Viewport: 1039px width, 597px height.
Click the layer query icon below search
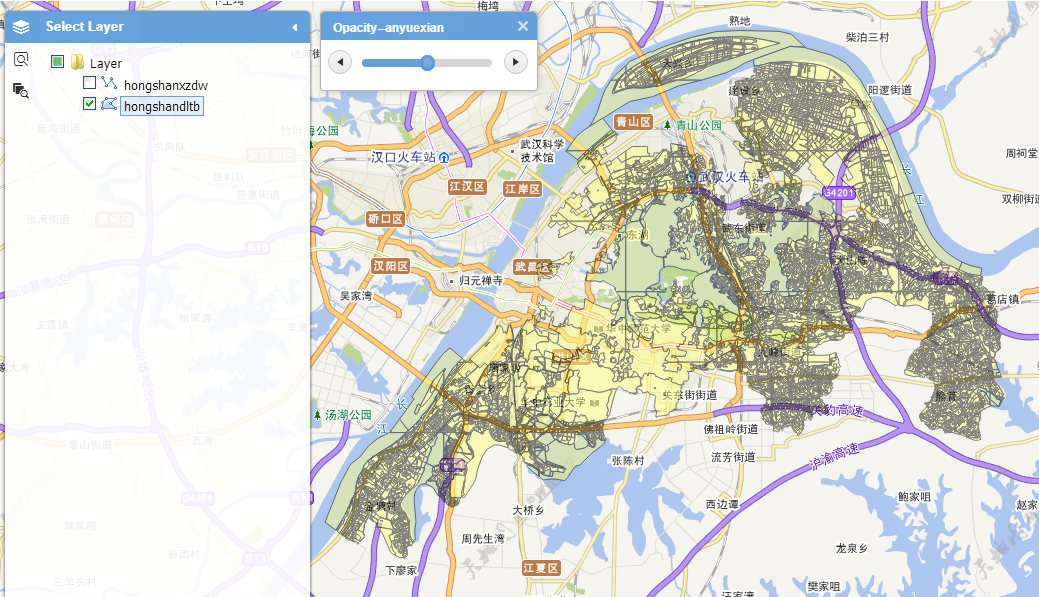pyautogui.click(x=21, y=91)
